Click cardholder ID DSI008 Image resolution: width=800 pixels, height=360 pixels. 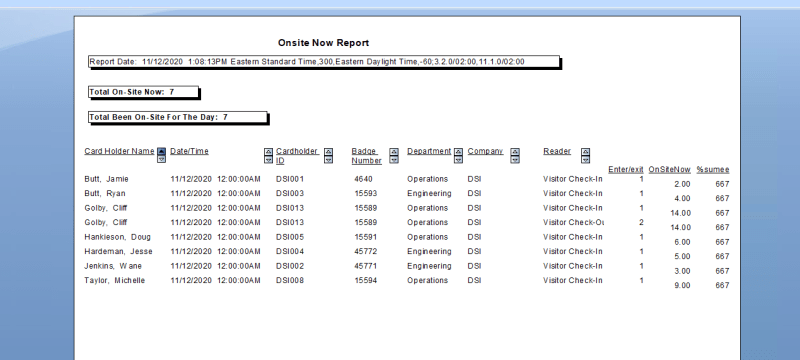pyautogui.click(x=290, y=280)
